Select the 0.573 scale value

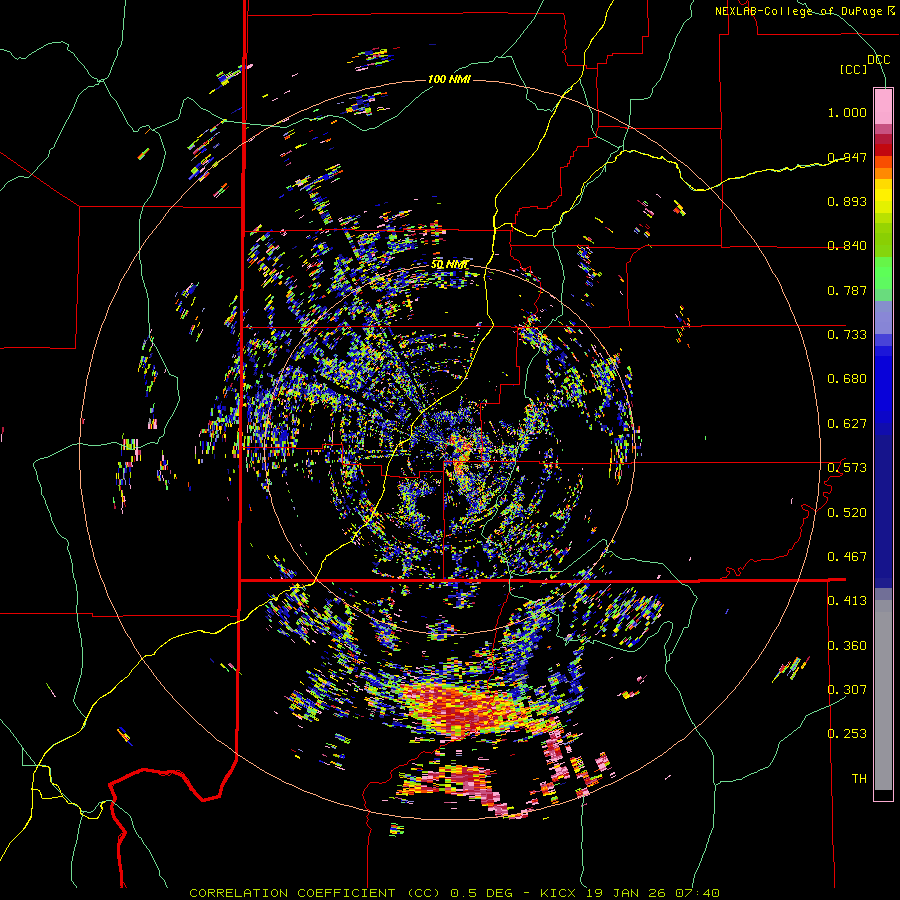pos(847,468)
